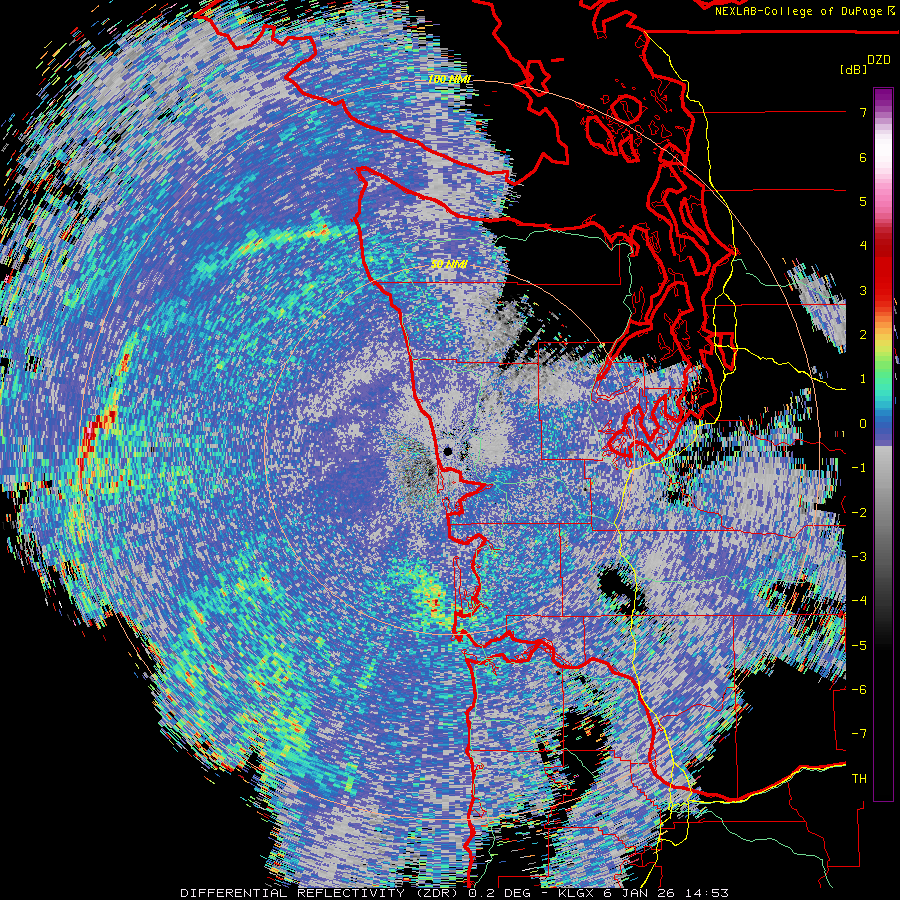Click the 50 NMI range ring label
This screenshot has height=900, width=900.
click(449, 264)
